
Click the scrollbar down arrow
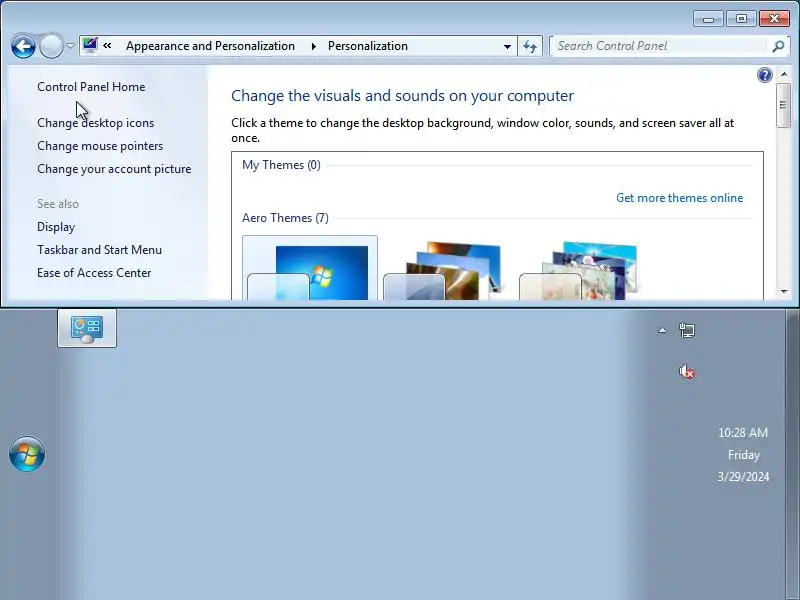[x=784, y=292]
